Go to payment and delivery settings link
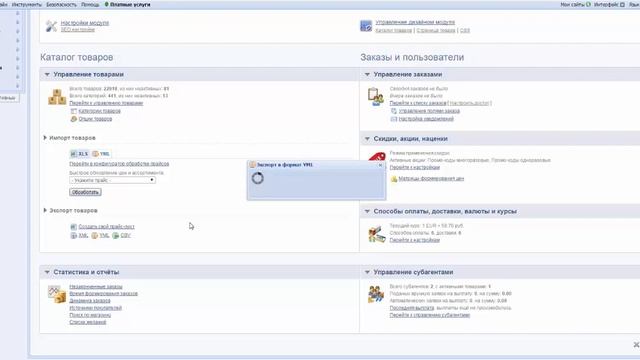This screenshot has height=360, width=640. click(415, 240)
